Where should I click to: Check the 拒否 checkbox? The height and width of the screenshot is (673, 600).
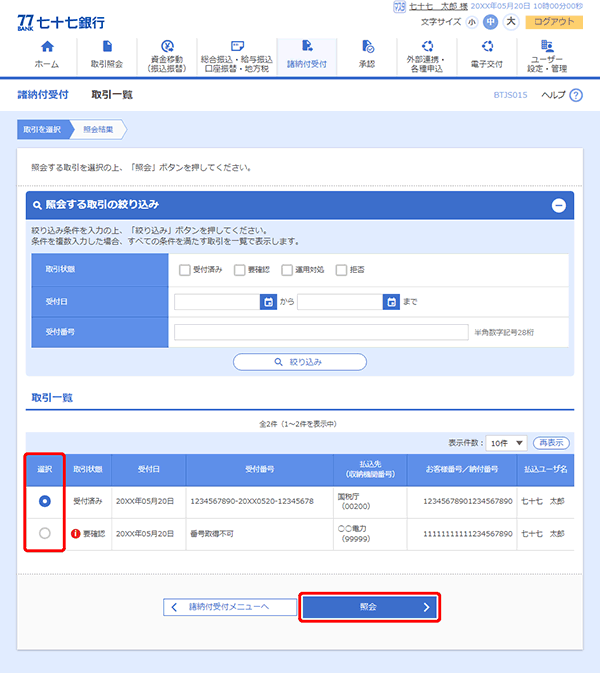click(341, 270)
